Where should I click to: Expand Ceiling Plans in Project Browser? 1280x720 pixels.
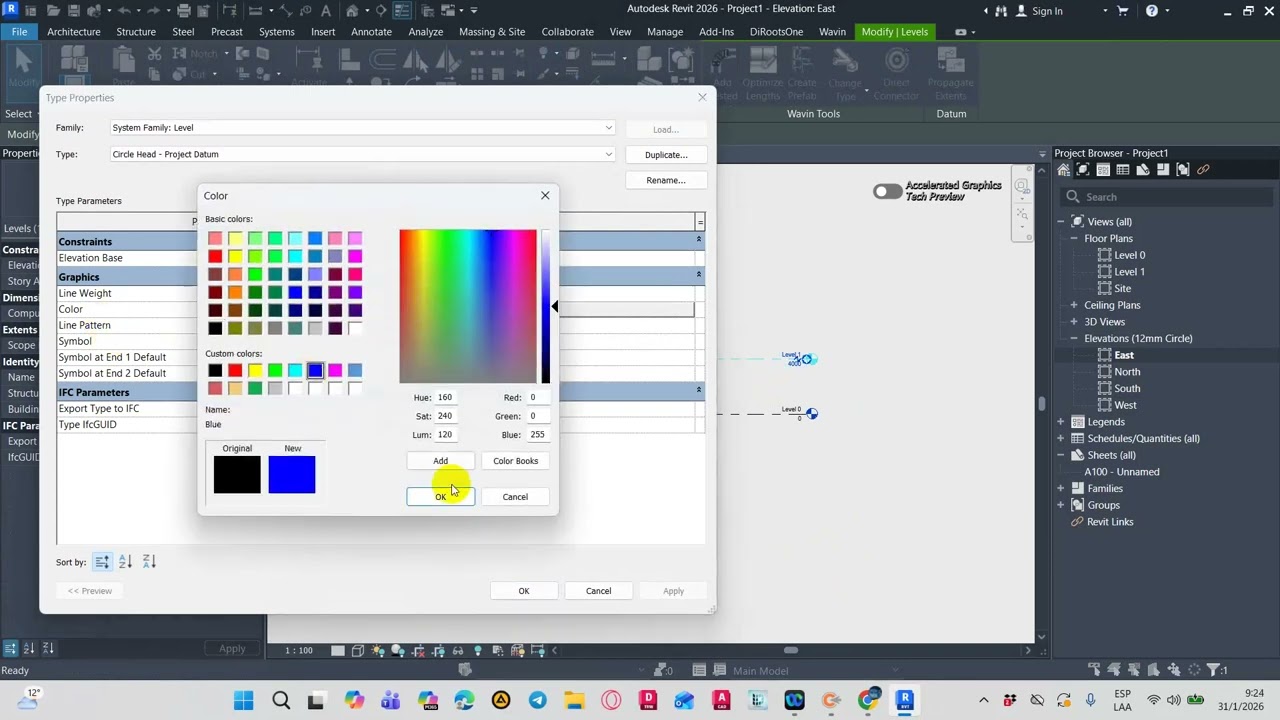1074,305
